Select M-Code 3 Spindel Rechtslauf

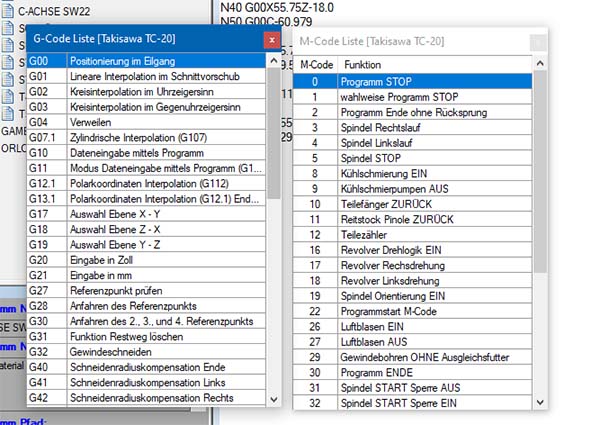pos(412,127)
